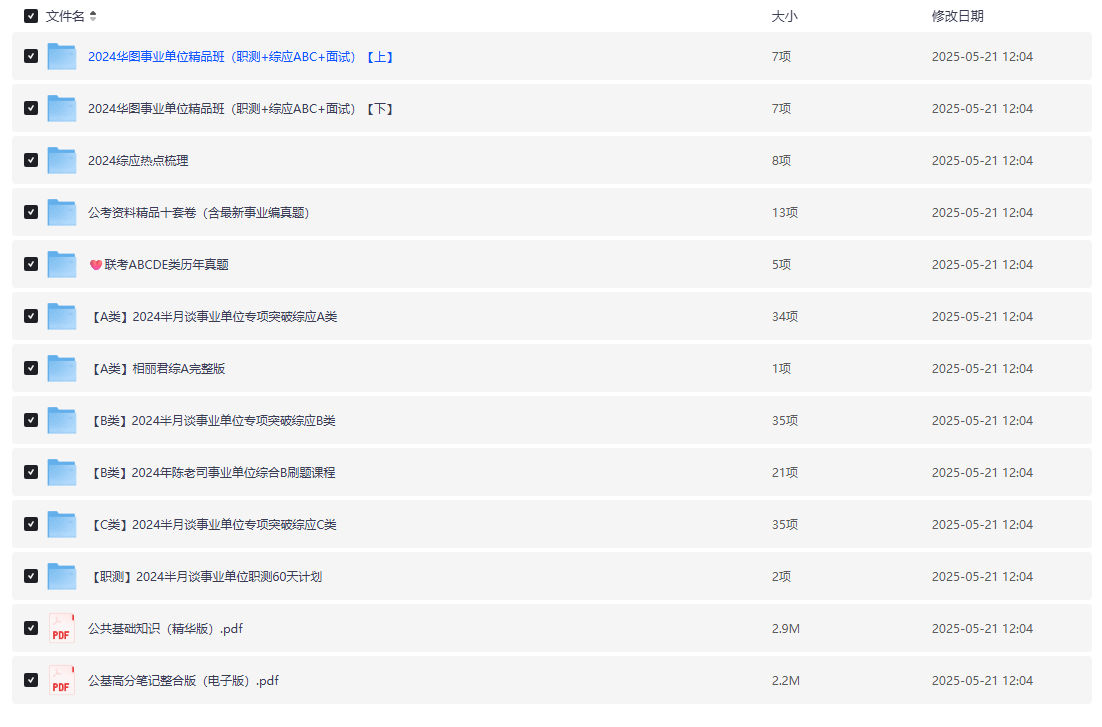Image resolution: width=1102 pixels, height=727 pixels.
Task: Sort by 修改日期 column header
Action: (x=957, y=16)
